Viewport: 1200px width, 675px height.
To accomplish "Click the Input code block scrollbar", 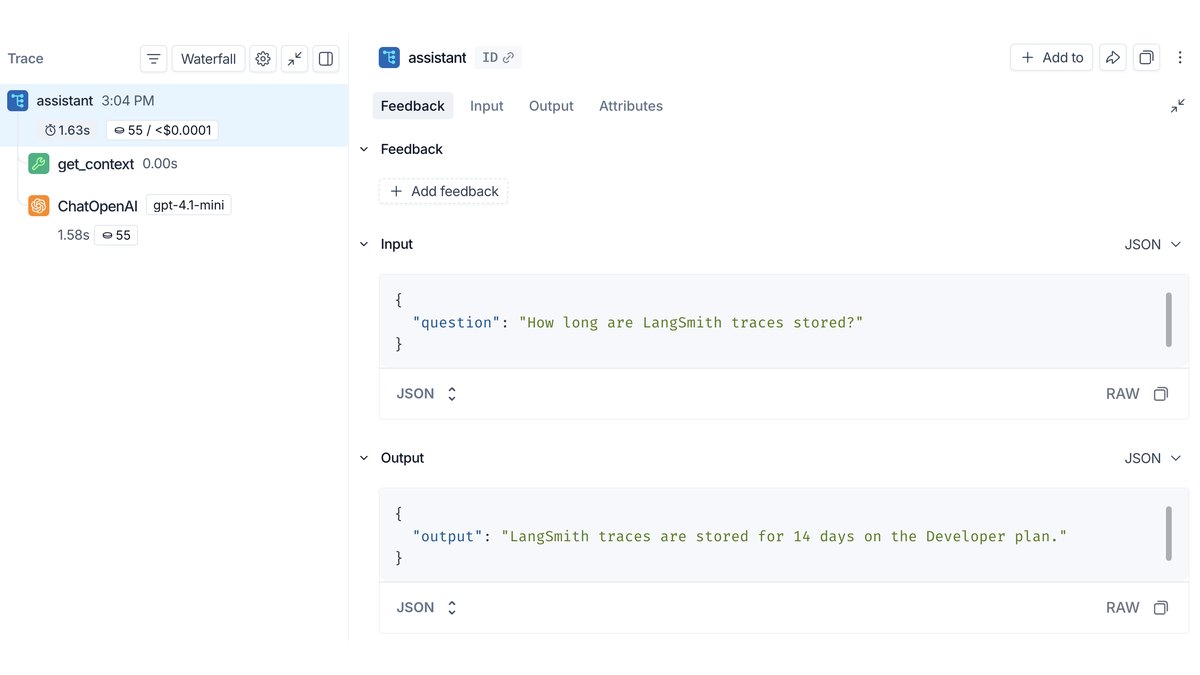I will (1169, 320).
